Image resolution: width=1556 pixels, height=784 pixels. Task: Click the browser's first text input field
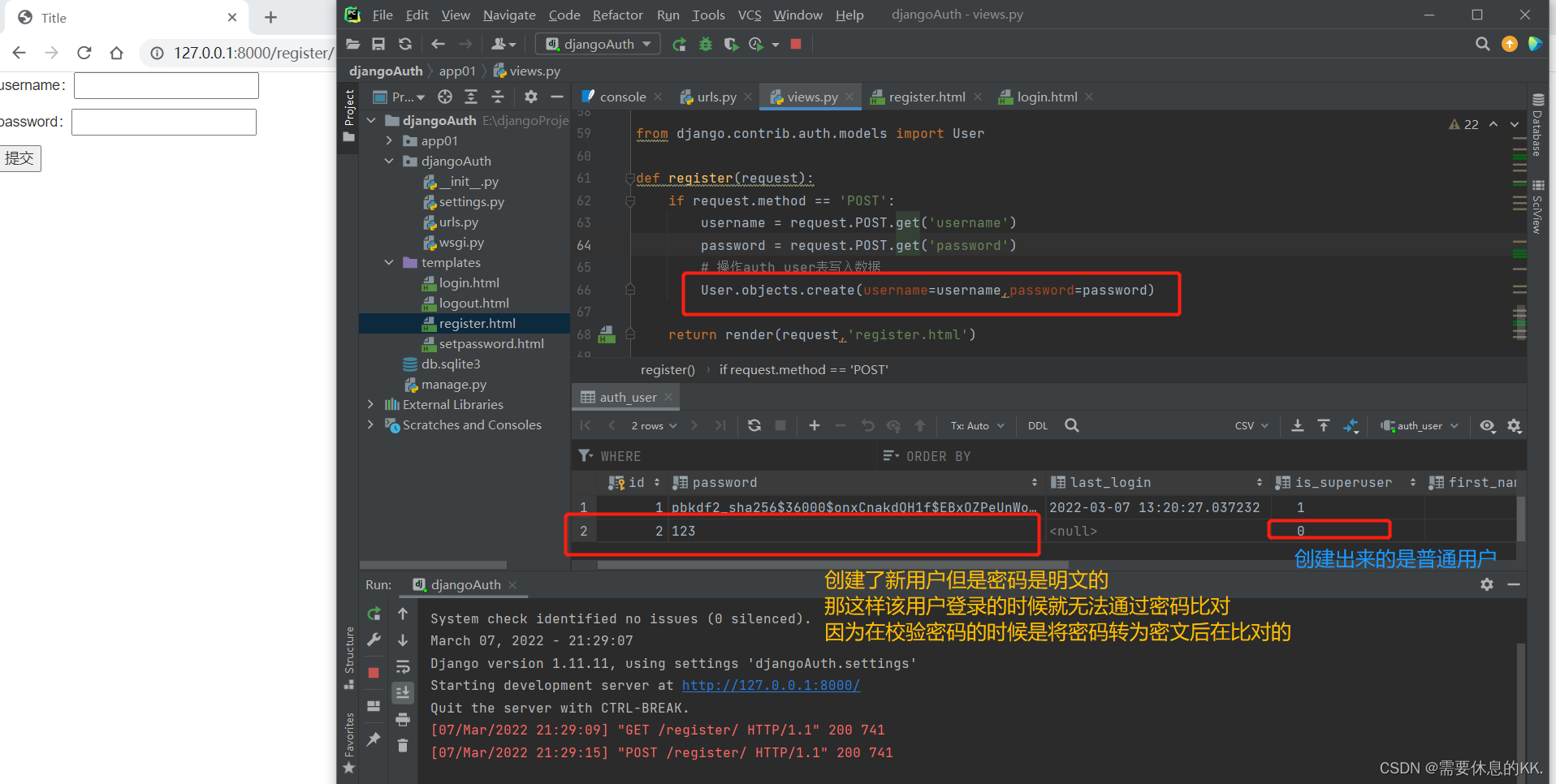click(x=166, y=85)
